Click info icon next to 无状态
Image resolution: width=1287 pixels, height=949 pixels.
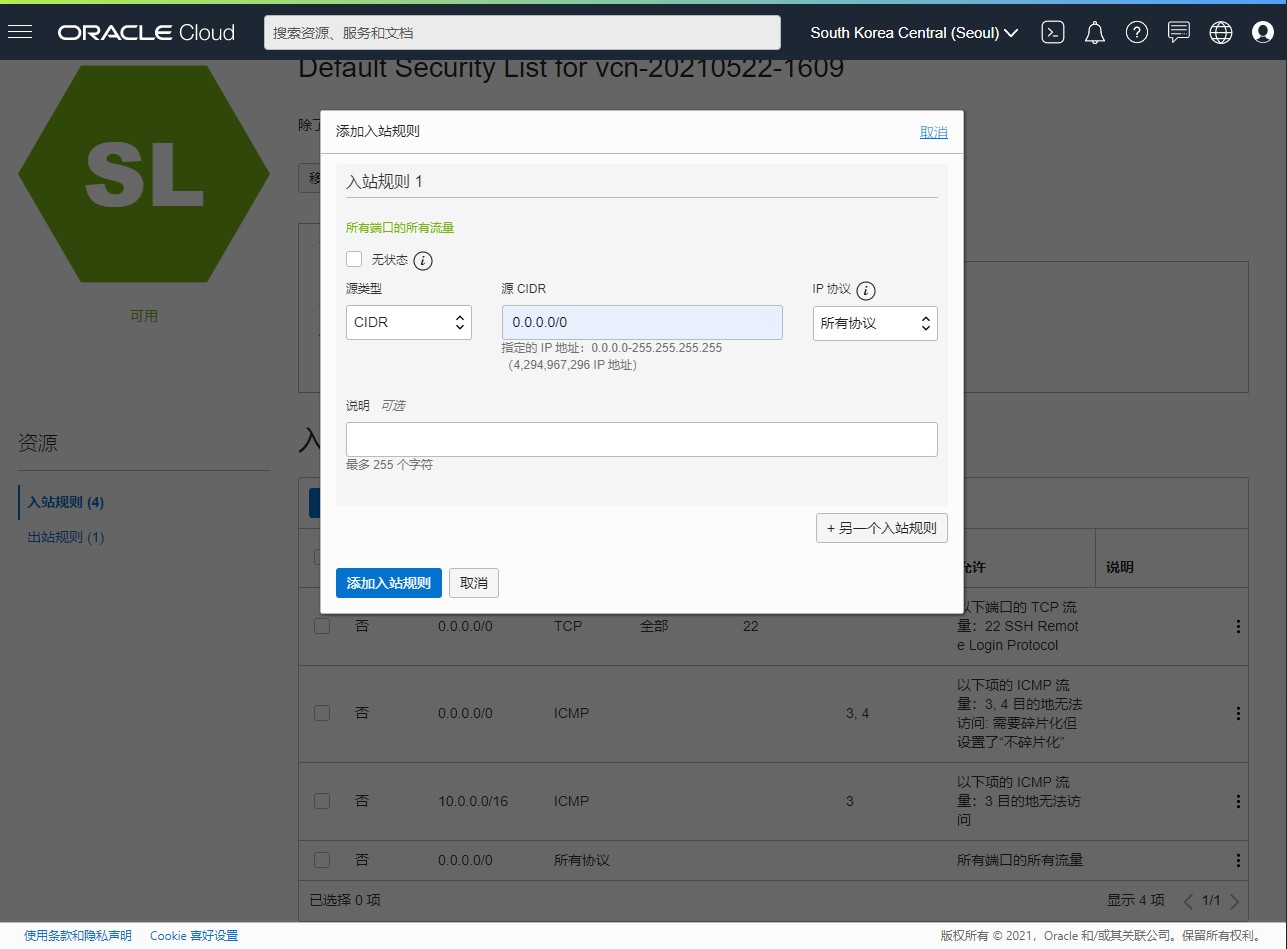423,261
